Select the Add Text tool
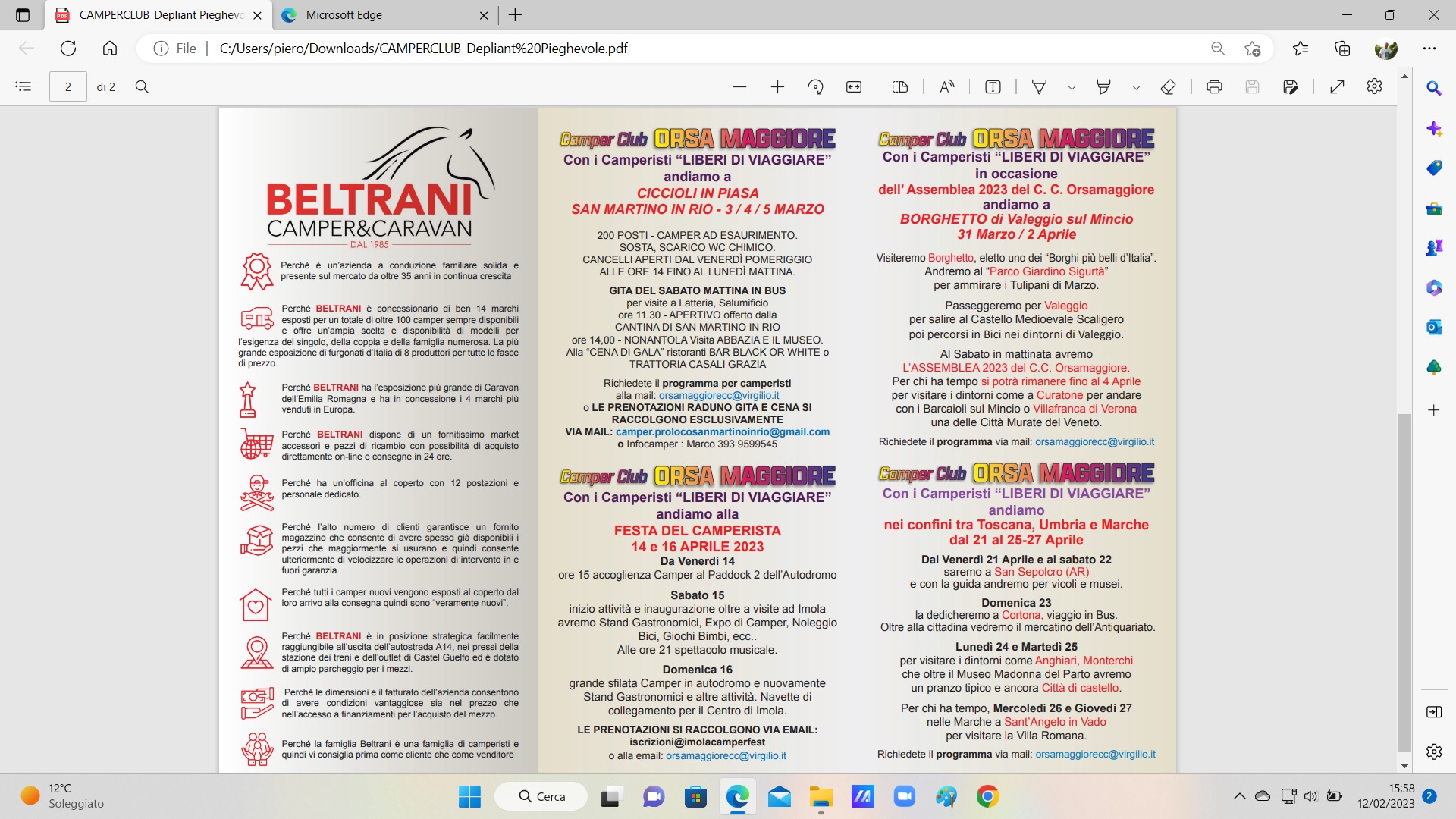Viewport: 1456px width, 819px height. click(993, 87)
